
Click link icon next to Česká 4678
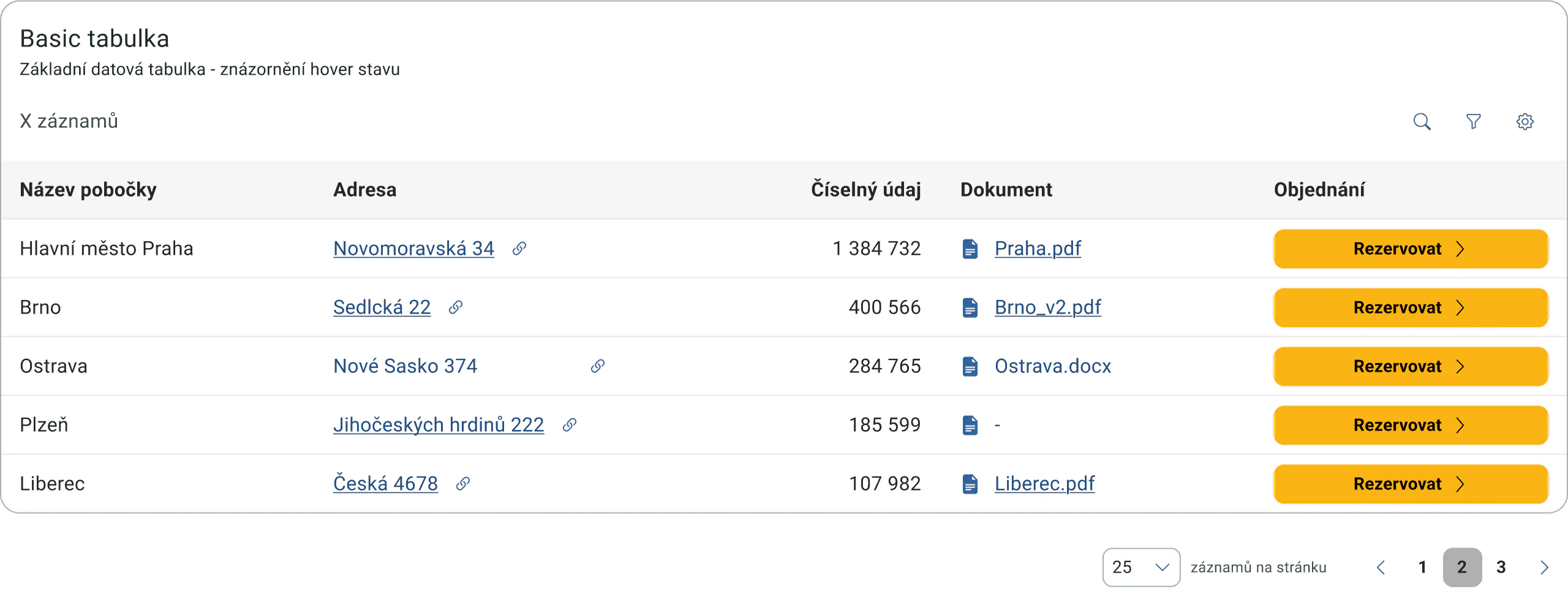tap(462, 483)
